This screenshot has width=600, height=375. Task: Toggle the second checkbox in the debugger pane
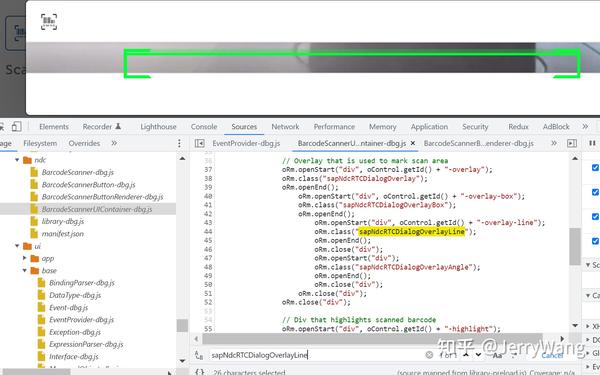(x=595, y=192)
